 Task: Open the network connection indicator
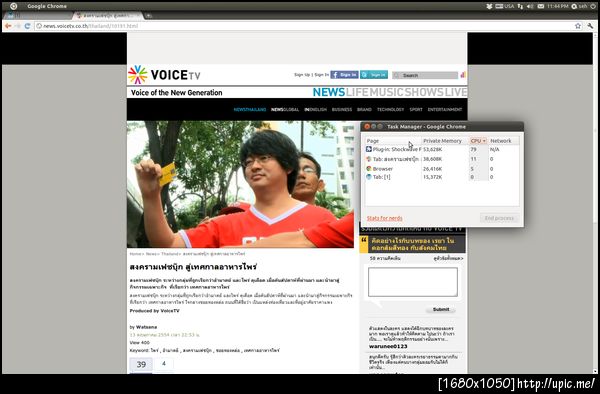tap(520, 6)
